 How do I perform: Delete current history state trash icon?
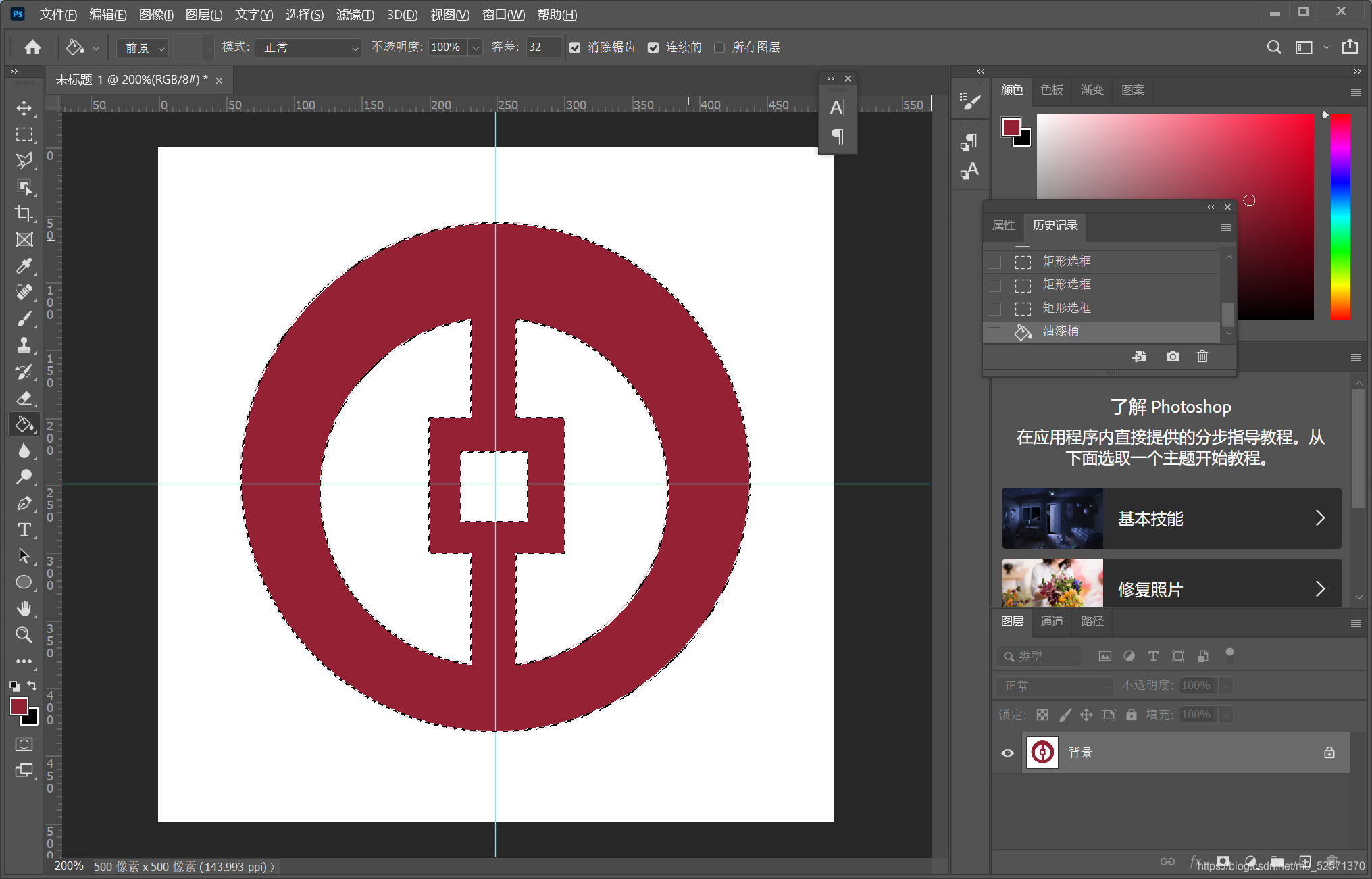tap(1202, 356)
